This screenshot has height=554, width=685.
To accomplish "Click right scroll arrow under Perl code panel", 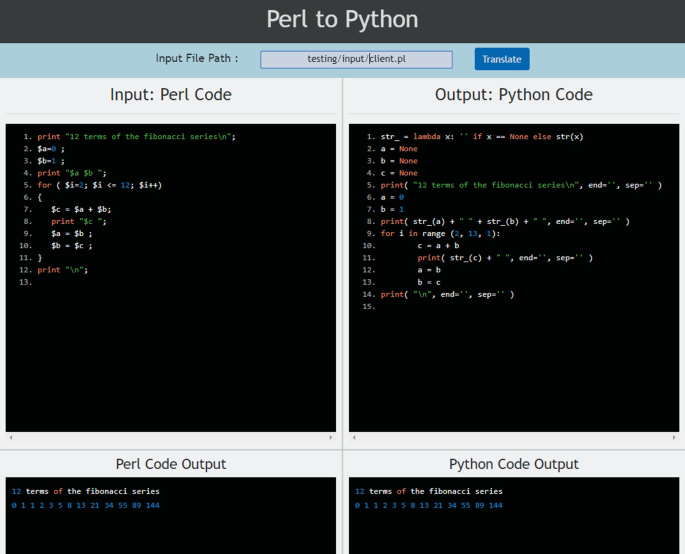I will pyautogui.click(x=331, y=438).
